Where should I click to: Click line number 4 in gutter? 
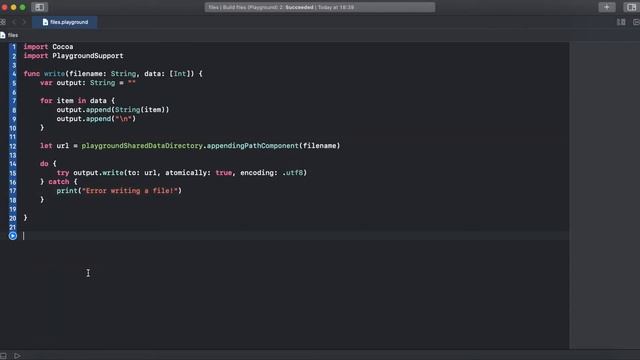pos(13,74)
